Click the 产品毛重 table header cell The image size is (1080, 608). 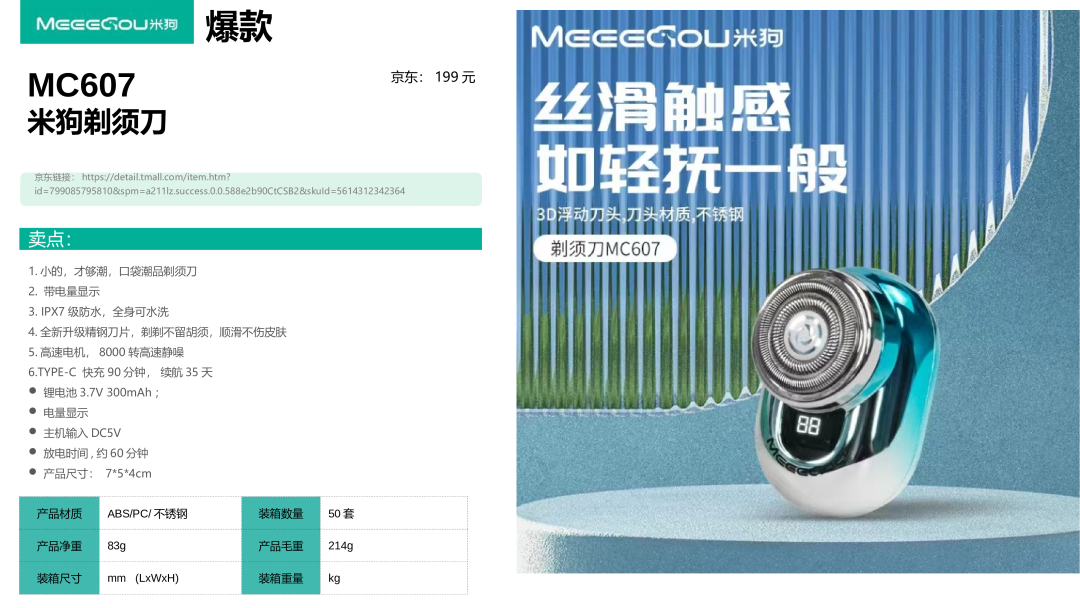pyautogui.click(x=281, y=545)
